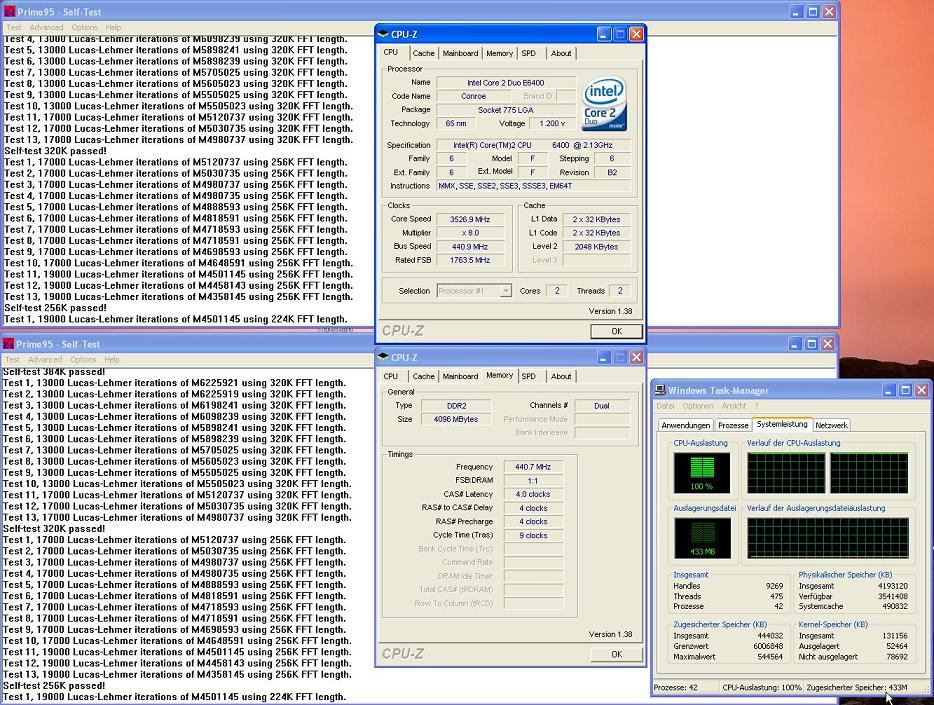Switch to Mainboard tab in lower CPU-Z
The height and width of the screenshot is (705, 934).
(x=460, y=376)
